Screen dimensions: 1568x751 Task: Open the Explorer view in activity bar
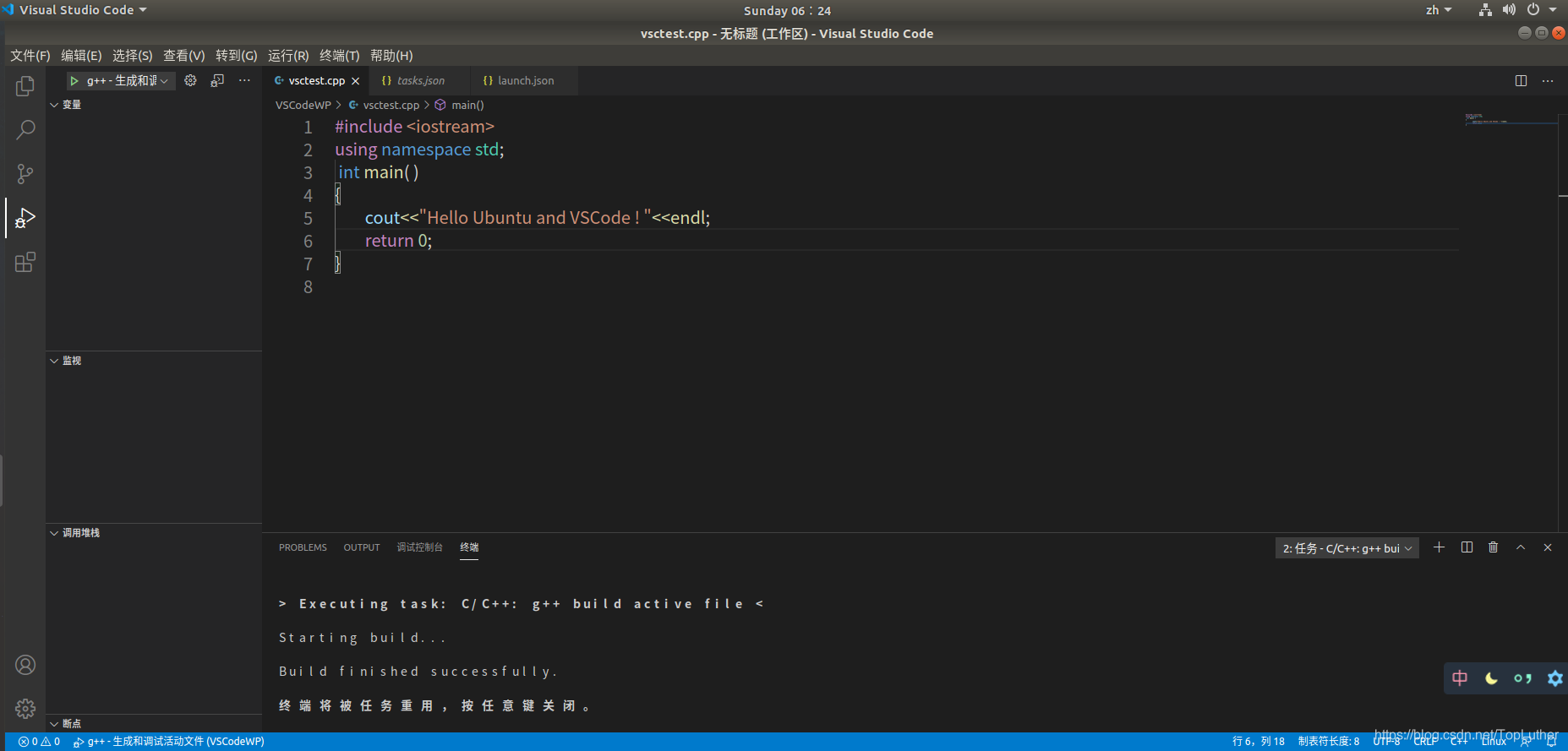pyautogui.click(x=25, y=86)
